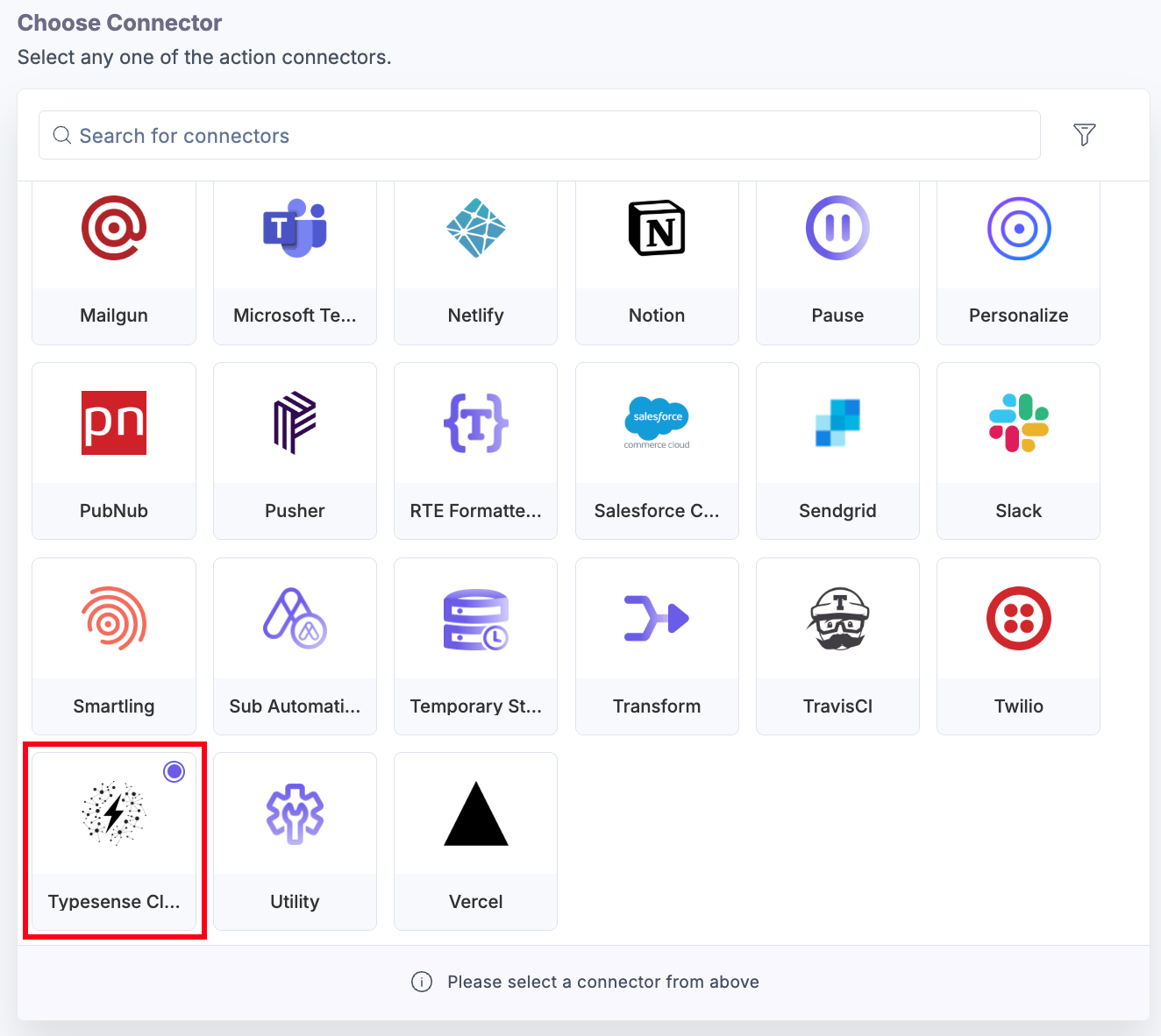
Task: Click the Pause label
Action: (837, 316)
